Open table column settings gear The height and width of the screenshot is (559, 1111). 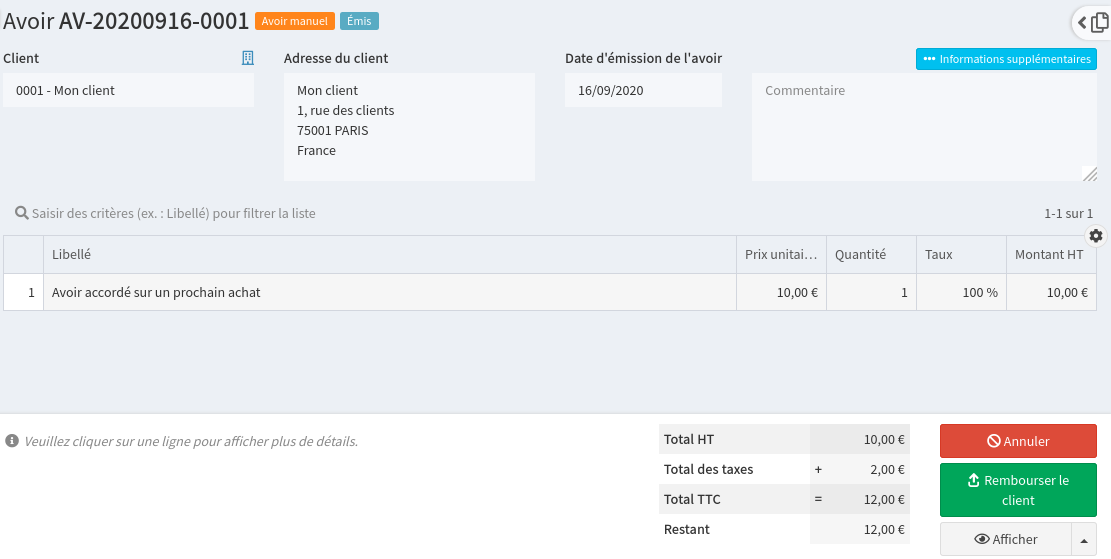tap(1096, 236)
